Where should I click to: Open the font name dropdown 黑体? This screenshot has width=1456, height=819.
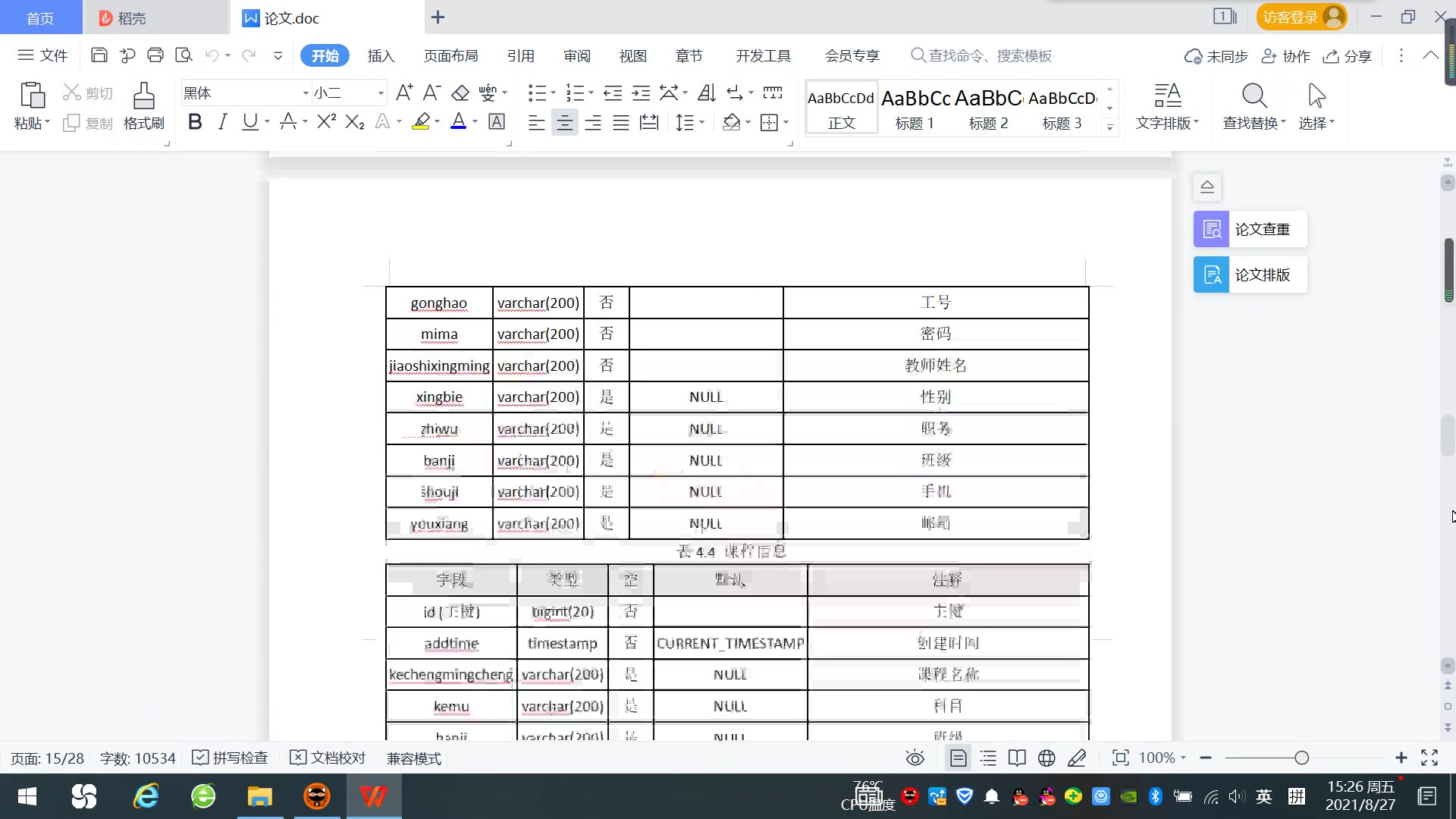pyautogui.click(x=306, y=93)
